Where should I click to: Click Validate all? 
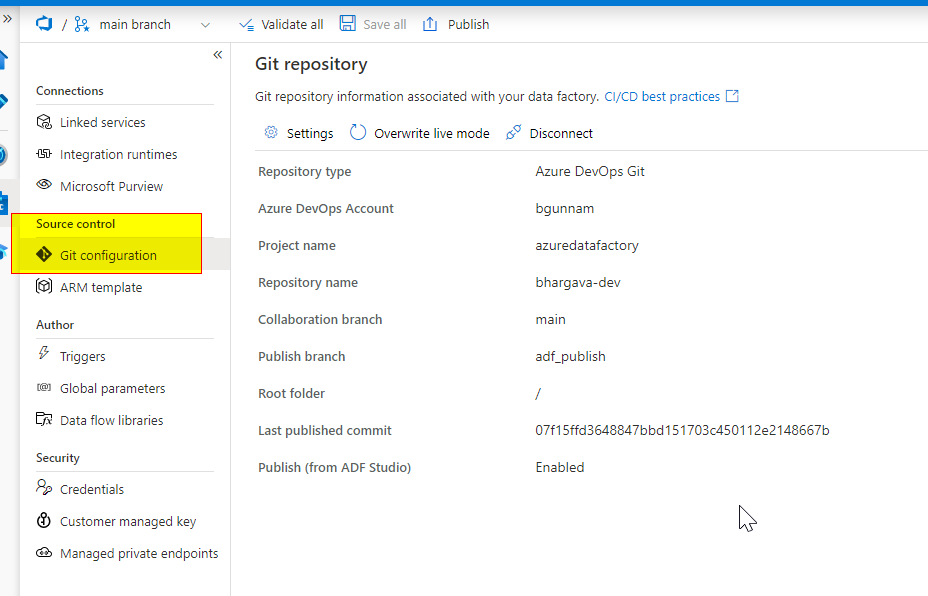(x=281, y=24)
